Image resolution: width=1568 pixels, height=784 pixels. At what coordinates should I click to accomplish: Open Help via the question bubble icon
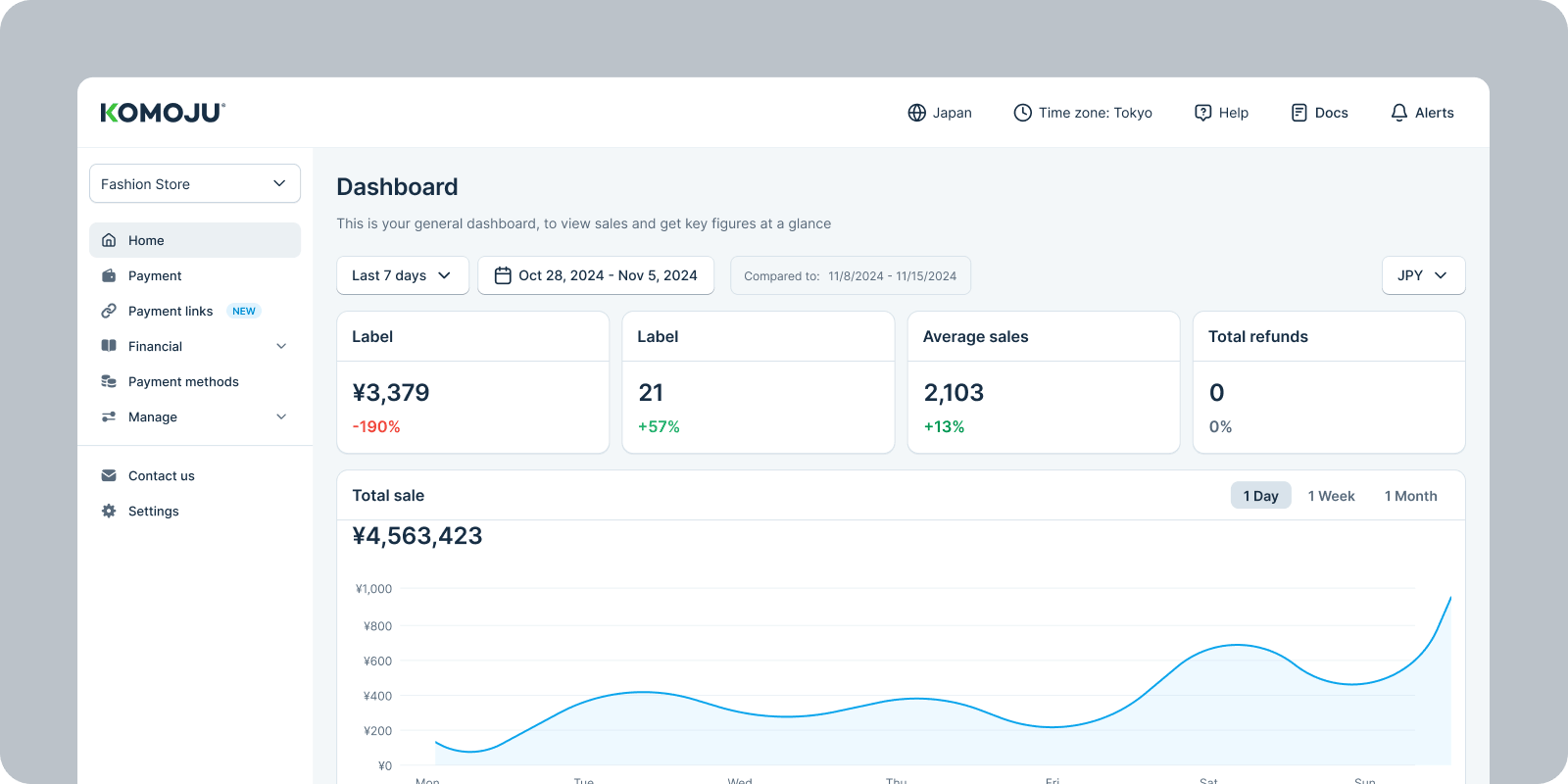pyautogui.click(x=1202, y=113)
